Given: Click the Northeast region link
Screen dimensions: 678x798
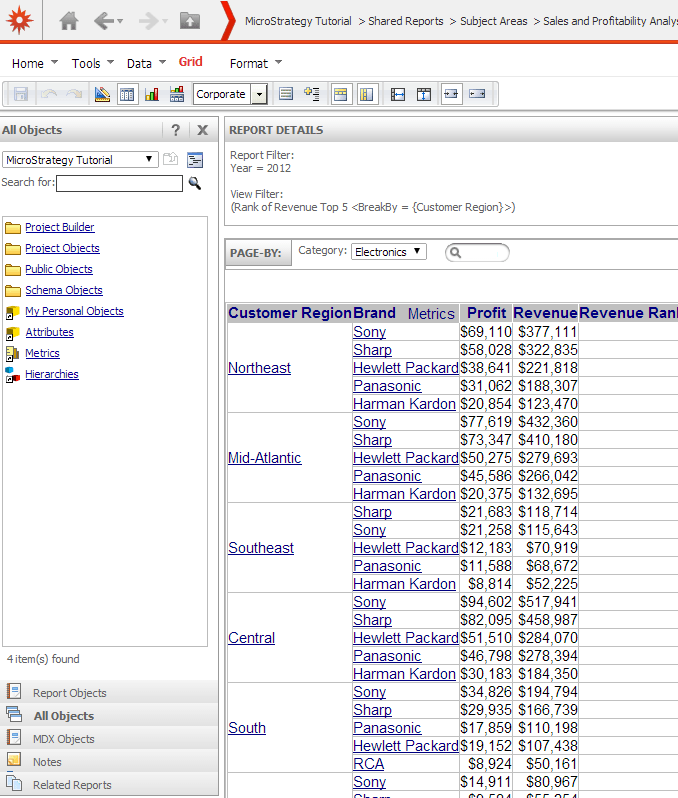Looking at the screenshot, I should 259,367.
